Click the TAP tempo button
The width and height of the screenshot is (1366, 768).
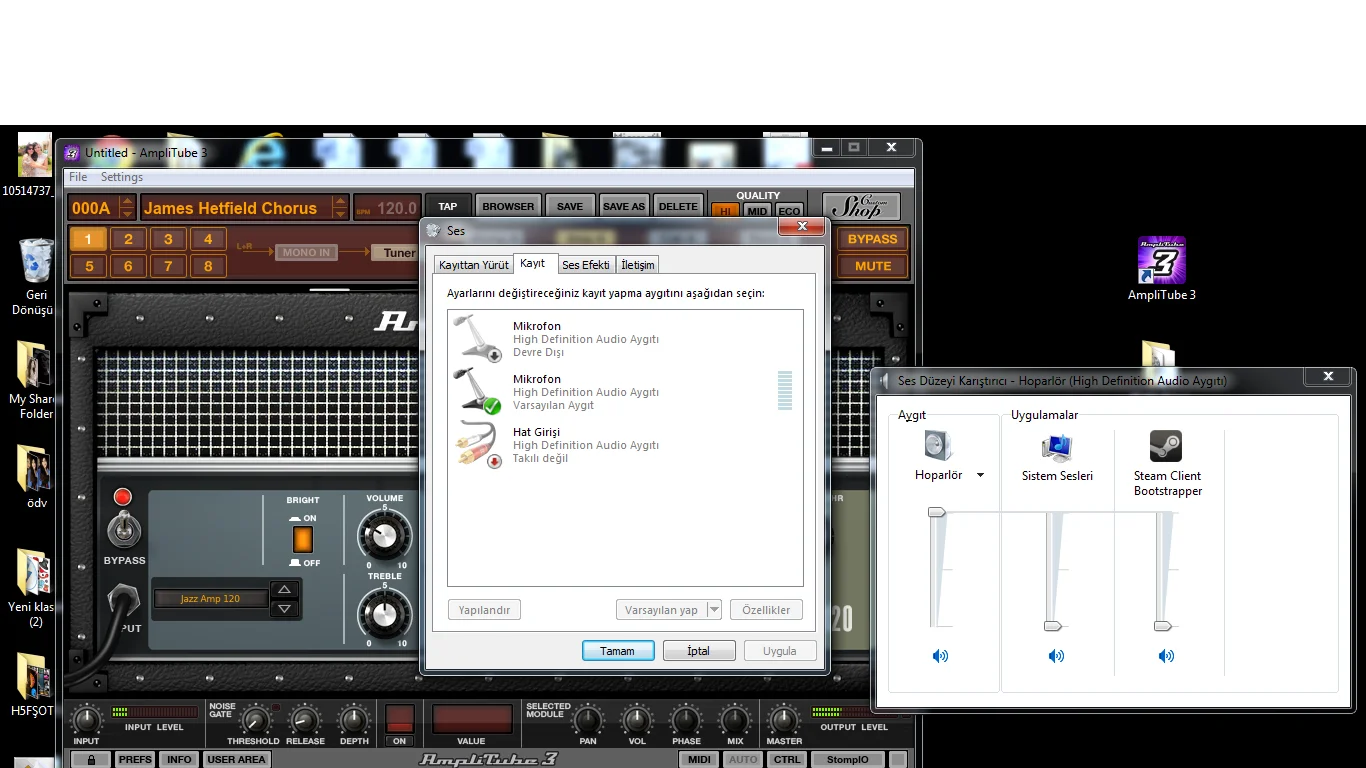[x=448, y=206]
